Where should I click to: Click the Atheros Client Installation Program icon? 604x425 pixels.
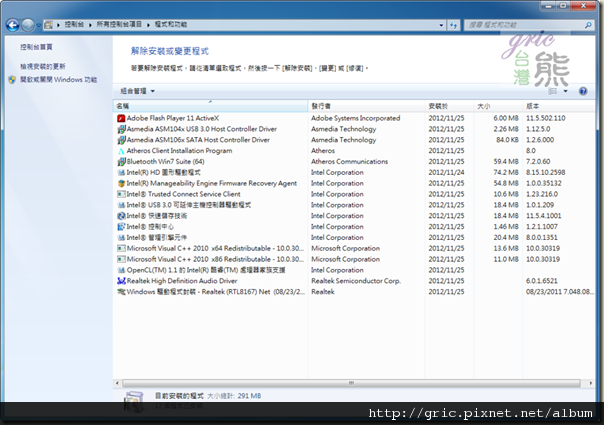coord(121,151)
